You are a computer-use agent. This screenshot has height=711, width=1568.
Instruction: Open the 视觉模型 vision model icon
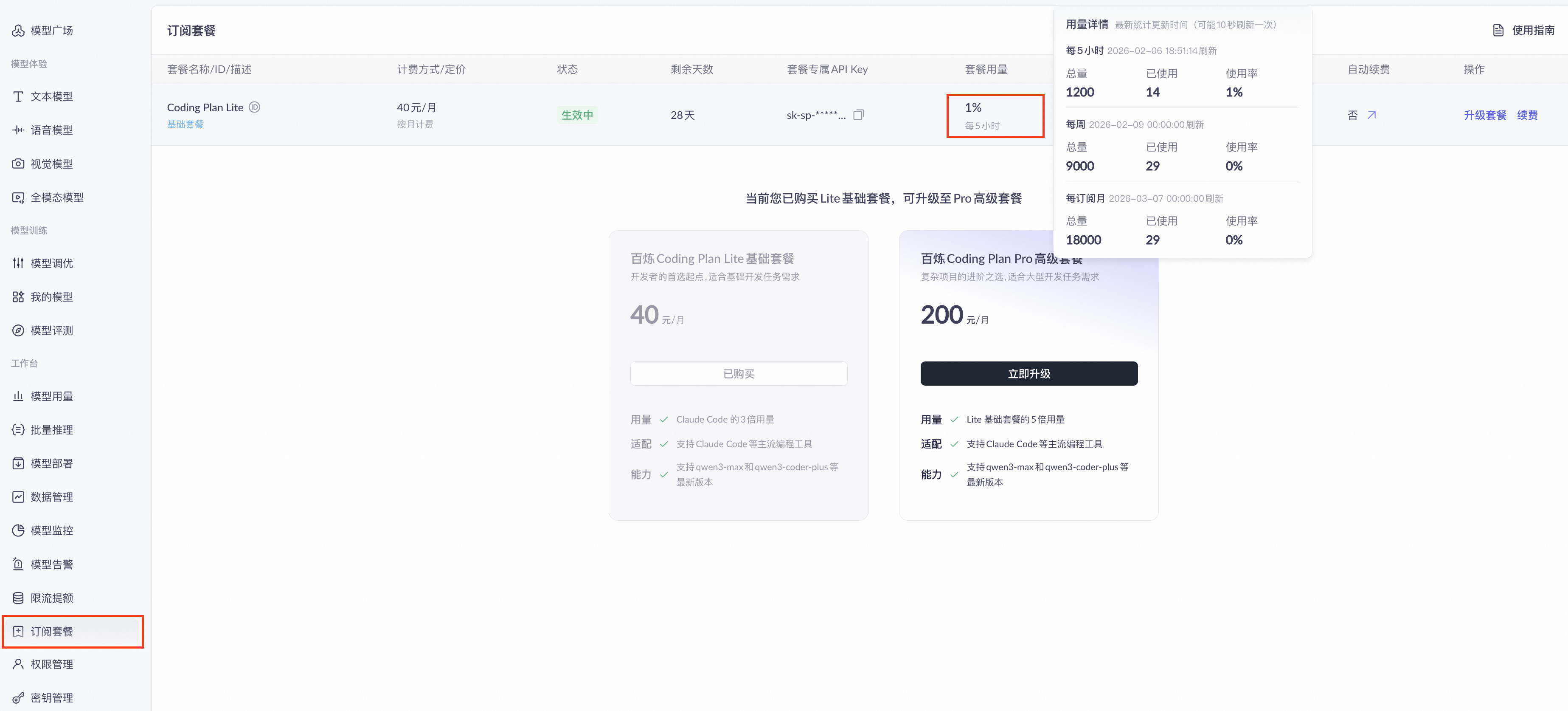point(18,163)
